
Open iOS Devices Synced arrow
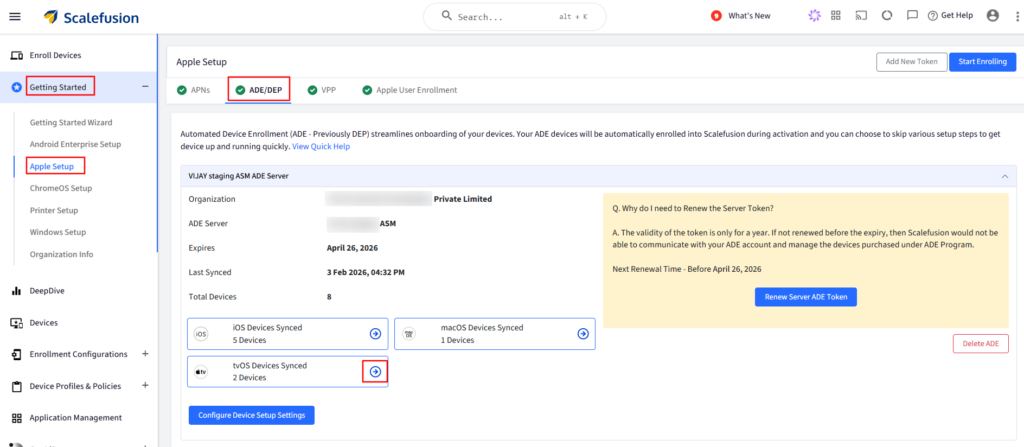(375, 334)
